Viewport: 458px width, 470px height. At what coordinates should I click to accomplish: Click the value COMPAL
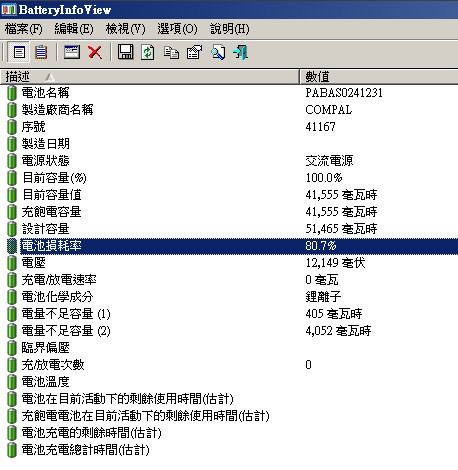point(328,110)
